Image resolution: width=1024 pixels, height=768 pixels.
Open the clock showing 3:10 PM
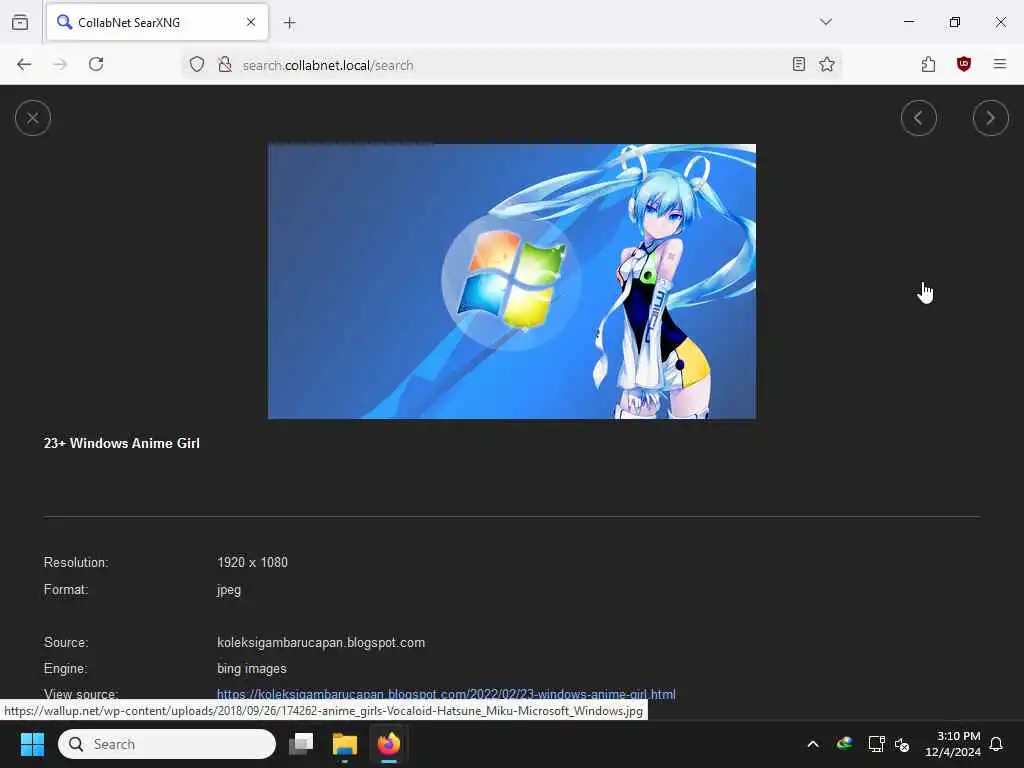pyautogui.click(x=953, y=744)
